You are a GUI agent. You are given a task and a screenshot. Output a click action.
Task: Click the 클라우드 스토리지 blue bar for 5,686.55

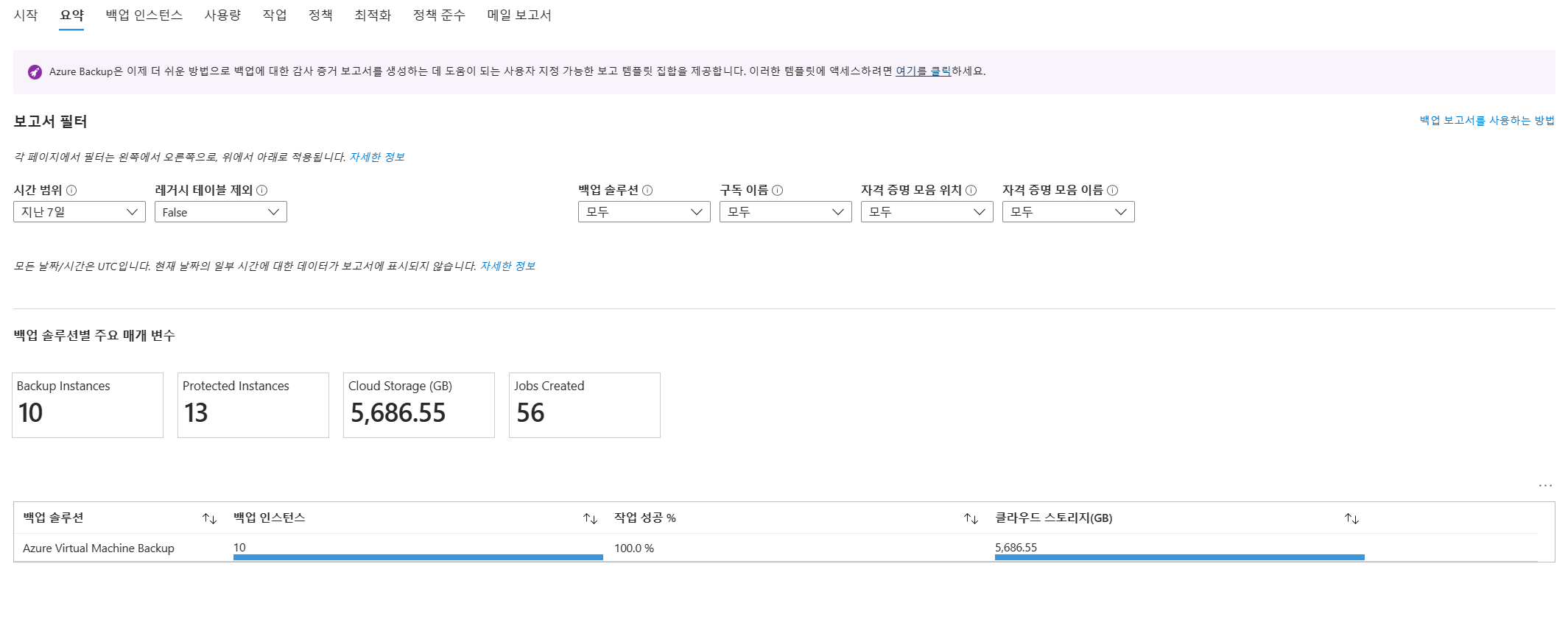point(1180,557)
